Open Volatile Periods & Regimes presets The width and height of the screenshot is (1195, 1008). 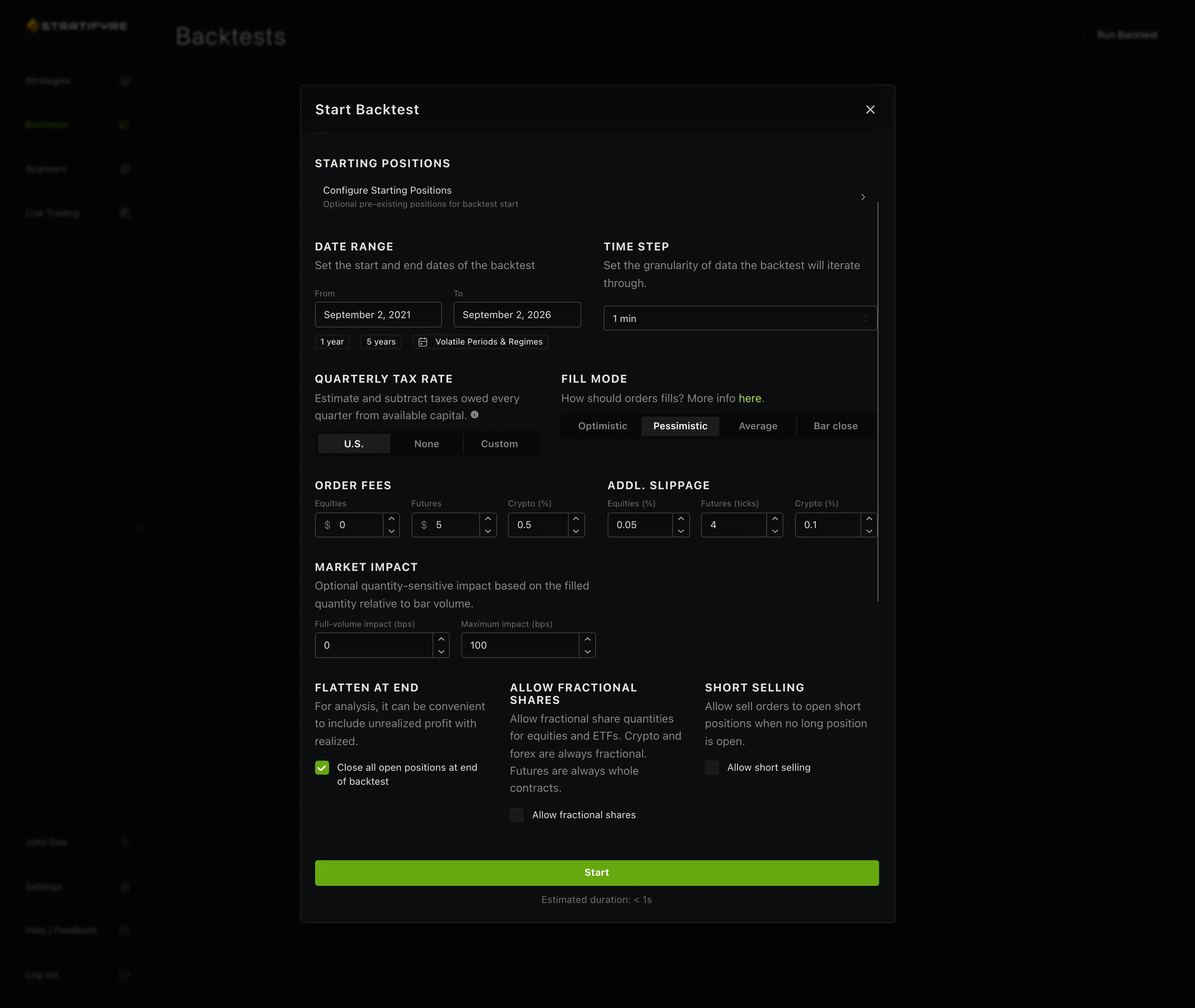480,342
